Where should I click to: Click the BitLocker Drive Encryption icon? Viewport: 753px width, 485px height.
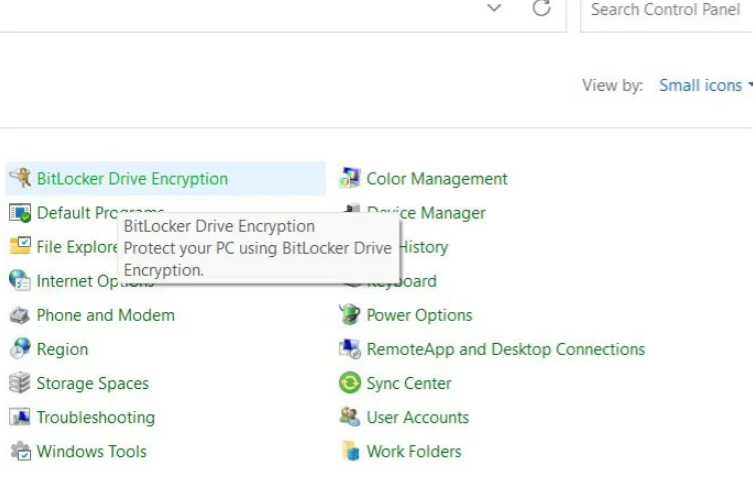pyautogui.click(x=20, y=179)
